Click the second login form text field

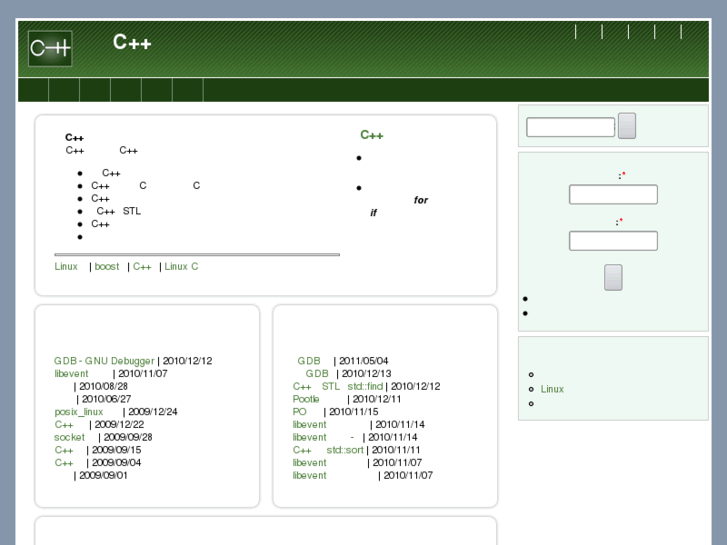click(x=613, y=241)
